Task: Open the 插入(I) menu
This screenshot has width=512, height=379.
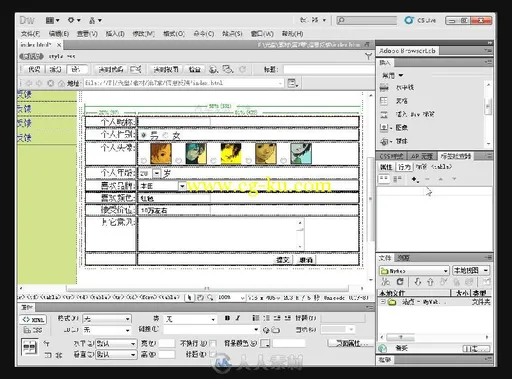Action: pyautogui.click(x=115, y=33)
